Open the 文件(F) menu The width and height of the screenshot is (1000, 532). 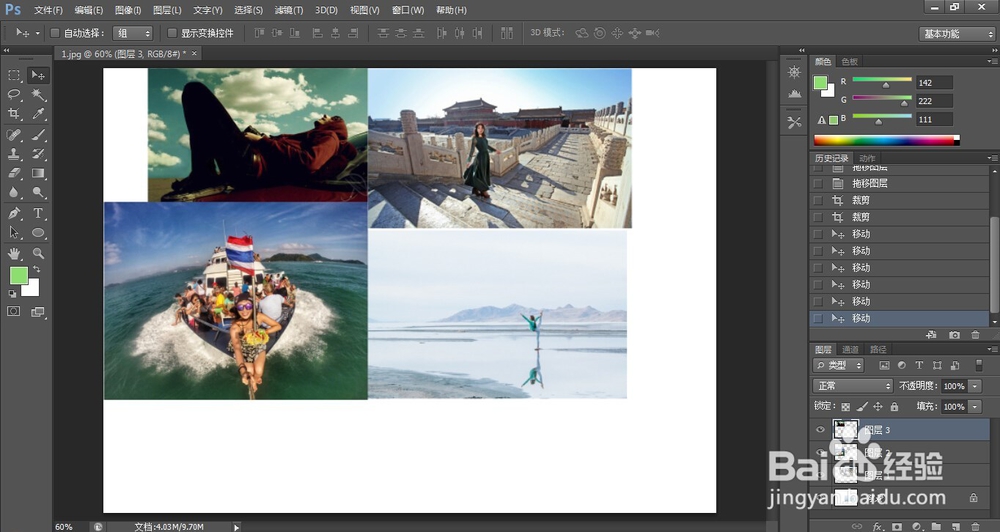point(48,10)
